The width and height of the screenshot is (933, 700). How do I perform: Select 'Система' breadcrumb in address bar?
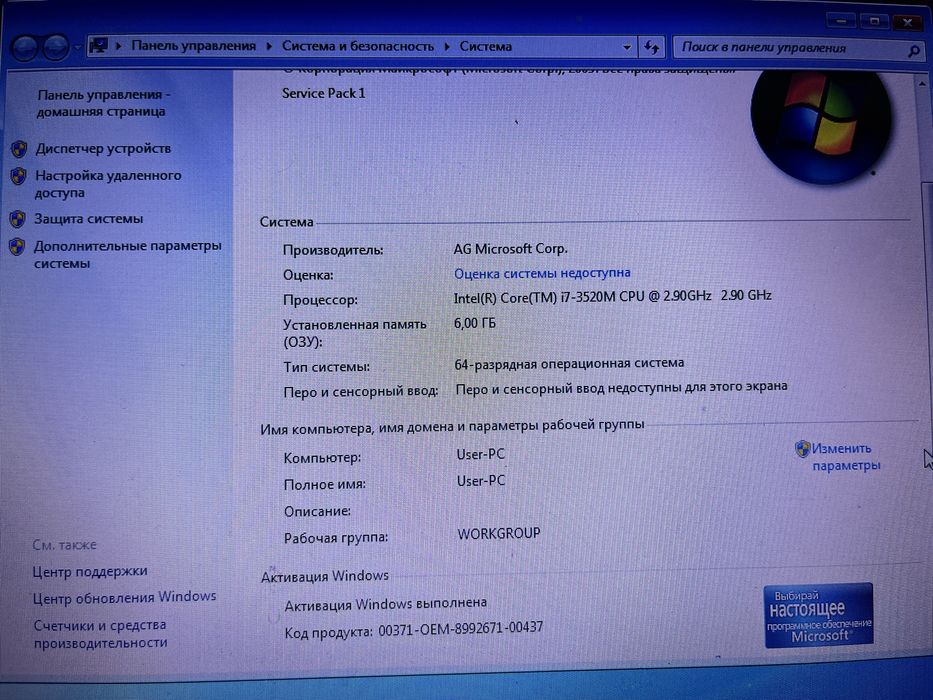[486, 46]
